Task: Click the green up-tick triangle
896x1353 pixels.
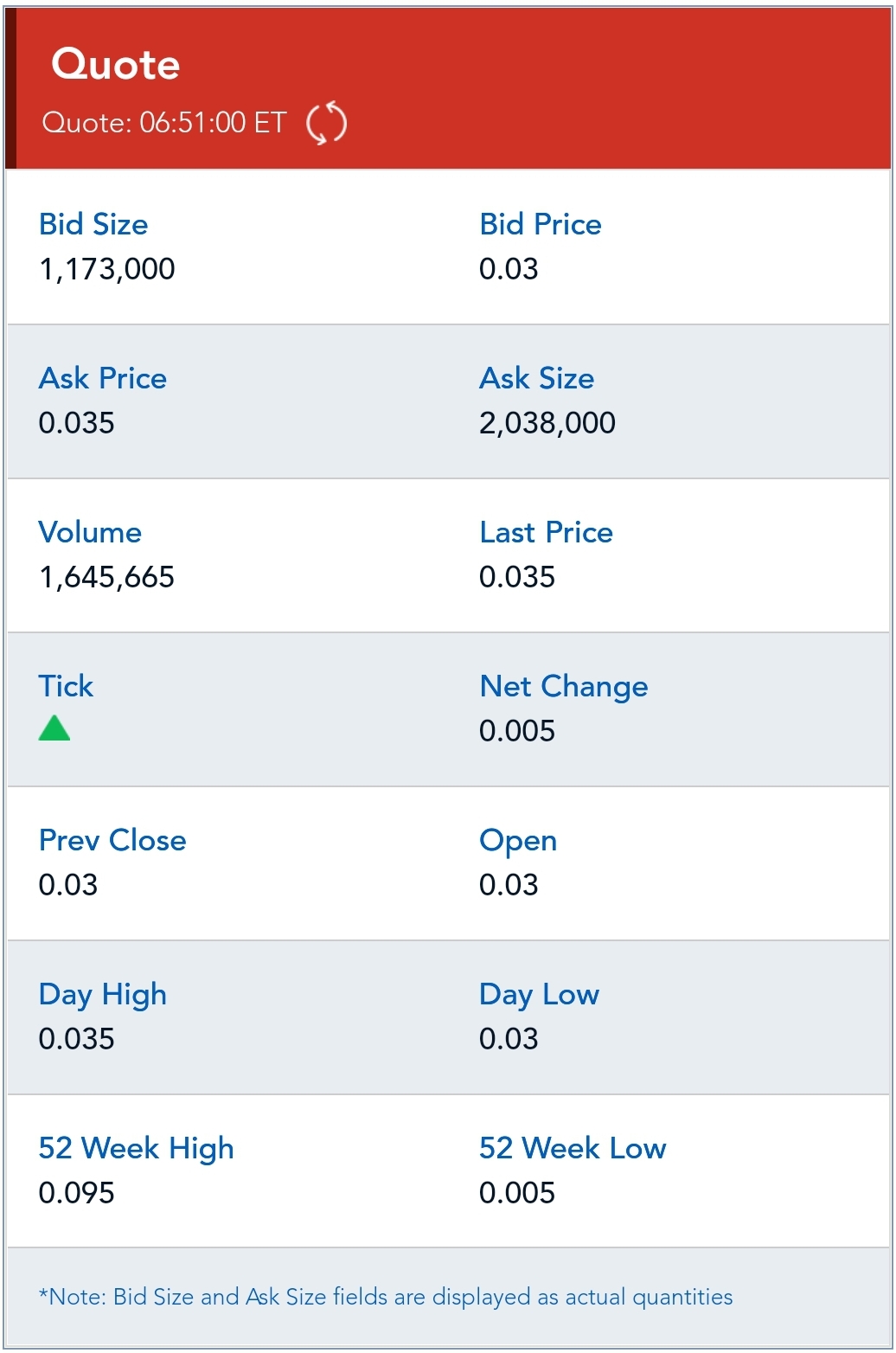Action: pyautogui.click(x=54, y=728)
